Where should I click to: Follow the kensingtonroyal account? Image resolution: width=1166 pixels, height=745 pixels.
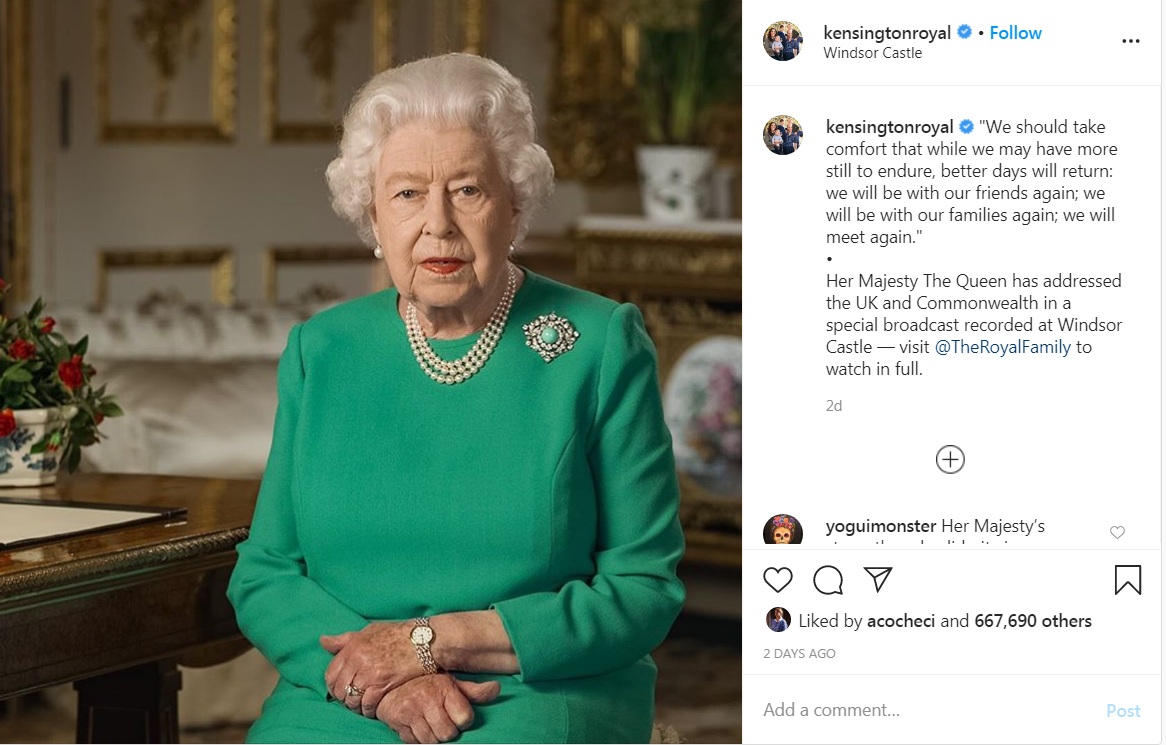1015,33
